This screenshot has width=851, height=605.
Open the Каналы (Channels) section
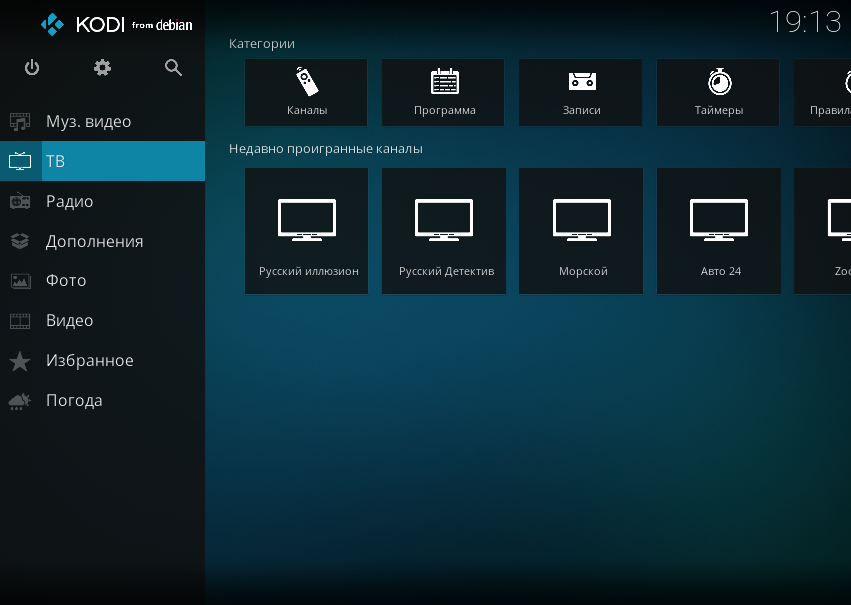coord(306,92)
